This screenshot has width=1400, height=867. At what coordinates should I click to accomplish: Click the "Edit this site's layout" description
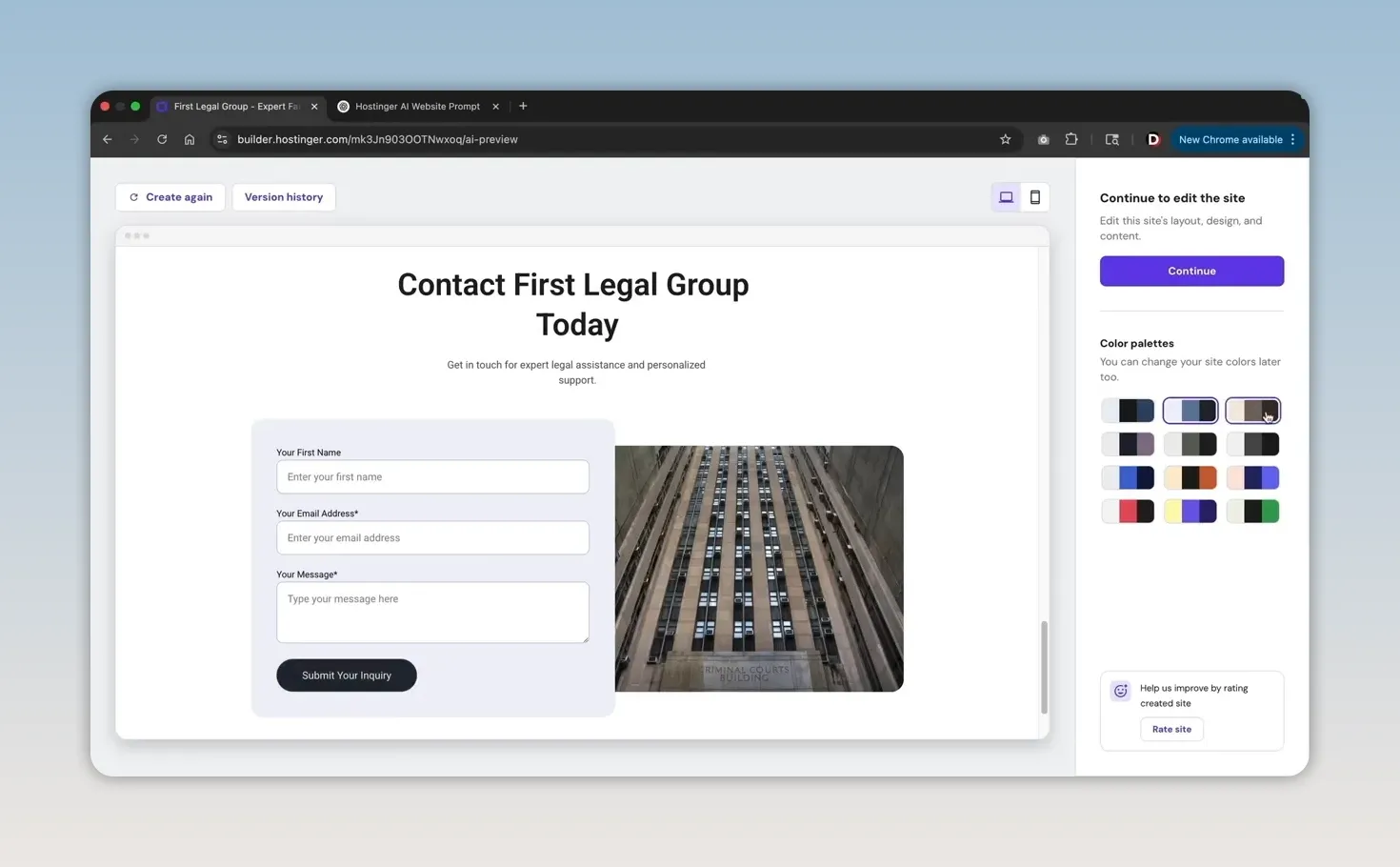point(1181,228)
